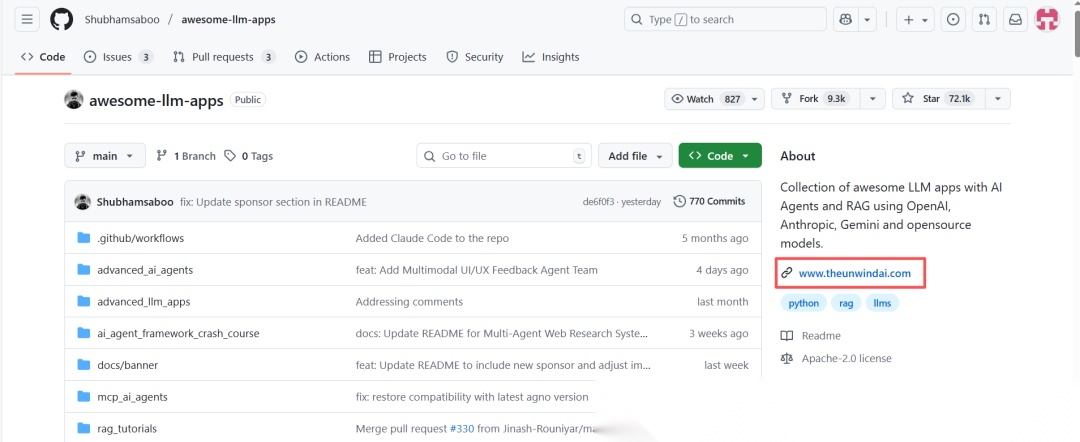The width and height of the screenshot is (1080, 442).
Task: Visit www.theunwindai.com website link
Action: (x=854, y=273)
